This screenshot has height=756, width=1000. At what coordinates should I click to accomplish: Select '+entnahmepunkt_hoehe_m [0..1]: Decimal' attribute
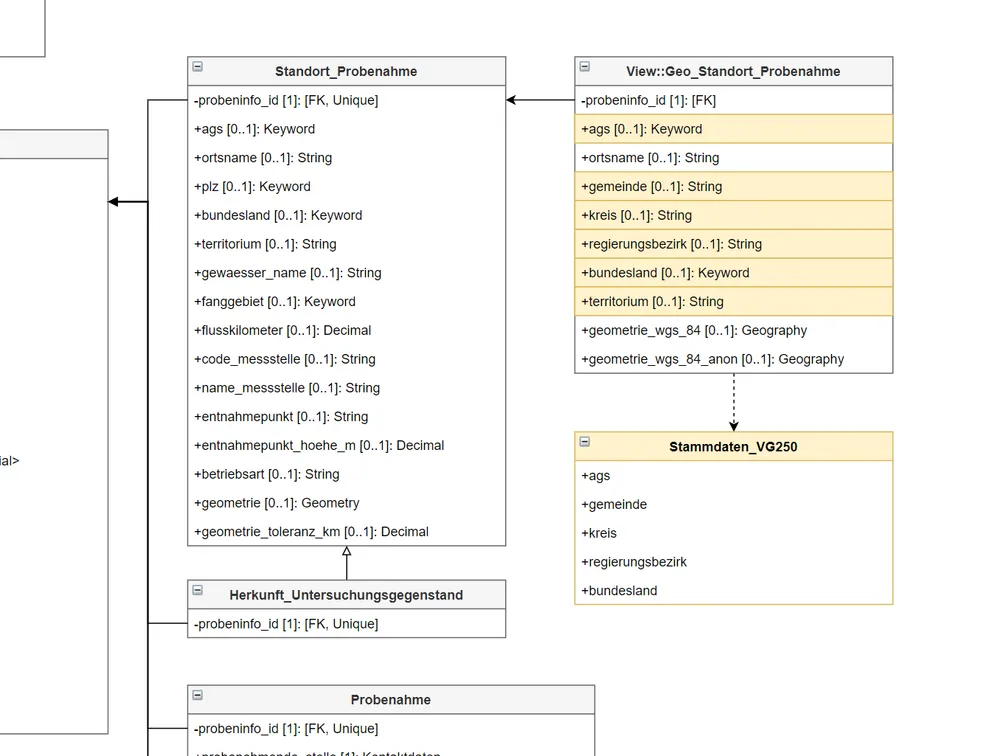click(x=346, y=445)
